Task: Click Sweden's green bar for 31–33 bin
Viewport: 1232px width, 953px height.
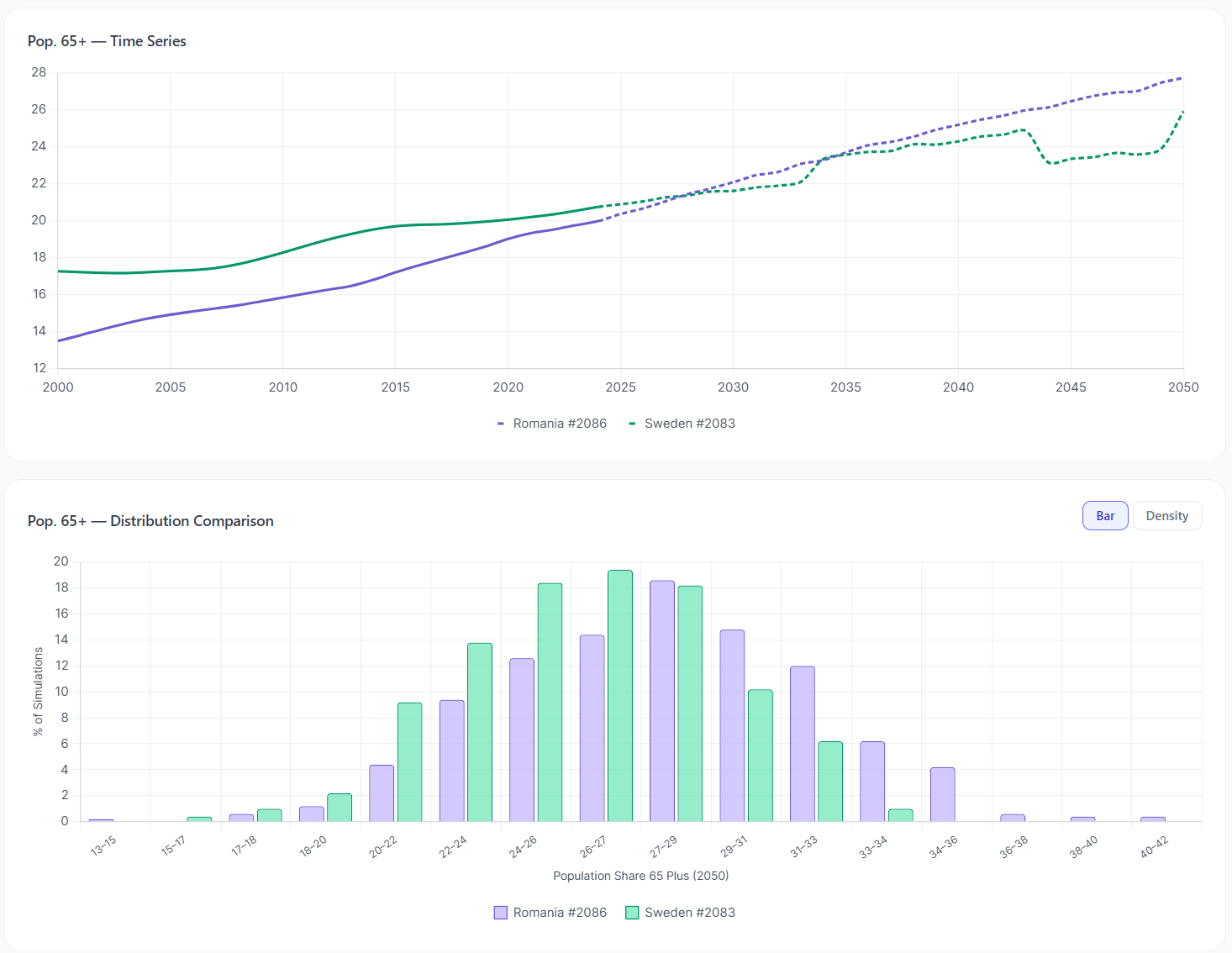Action: tap(830, 782)
